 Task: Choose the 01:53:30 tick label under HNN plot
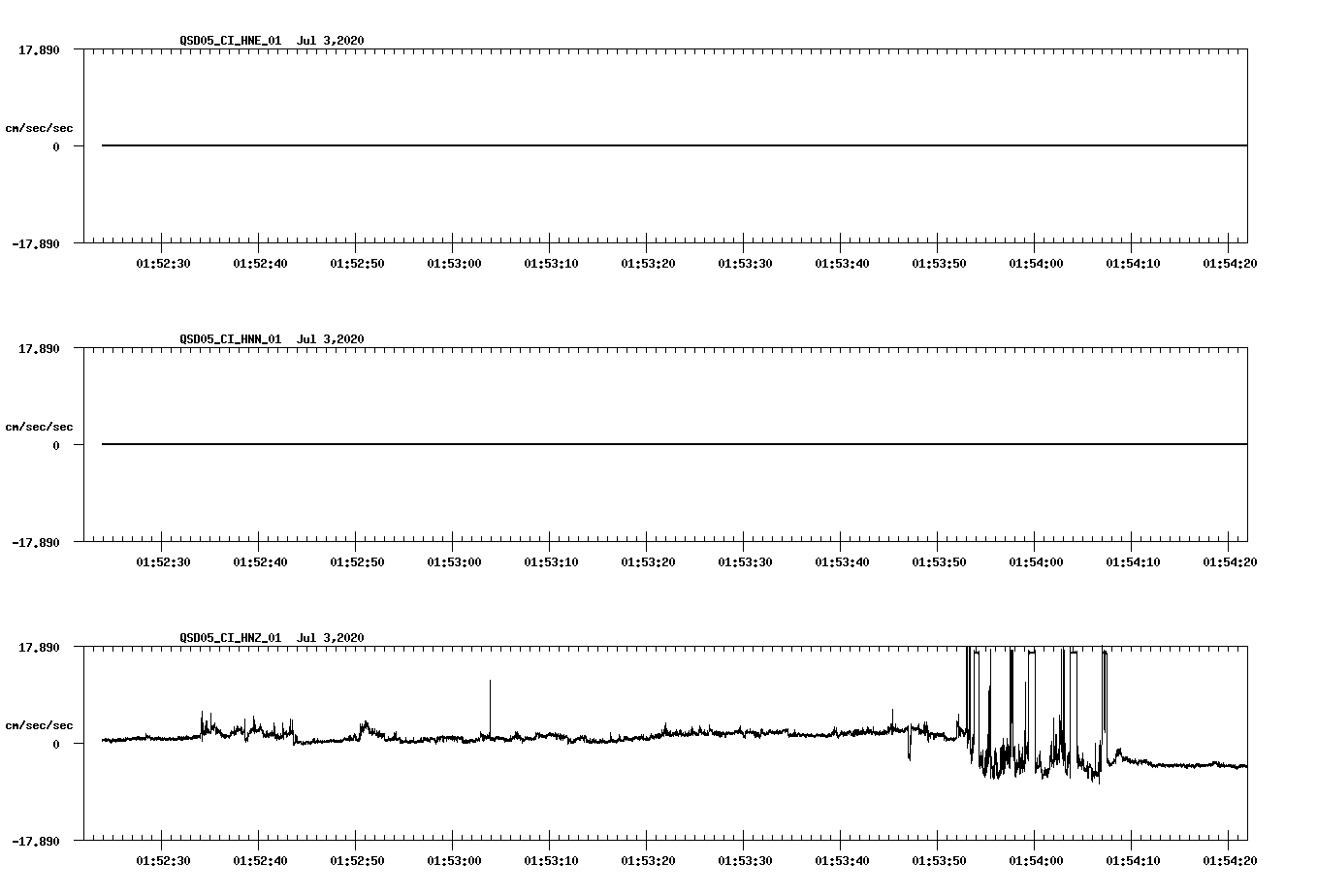tap(745, 561)
